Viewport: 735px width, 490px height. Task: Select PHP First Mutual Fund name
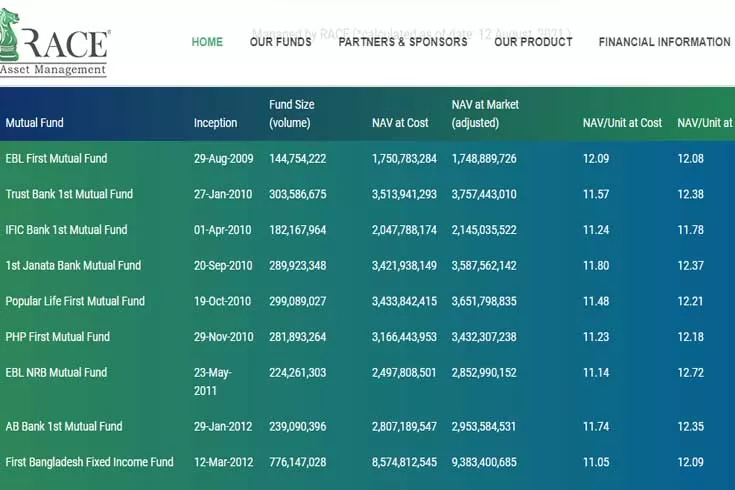pos(58,337)
